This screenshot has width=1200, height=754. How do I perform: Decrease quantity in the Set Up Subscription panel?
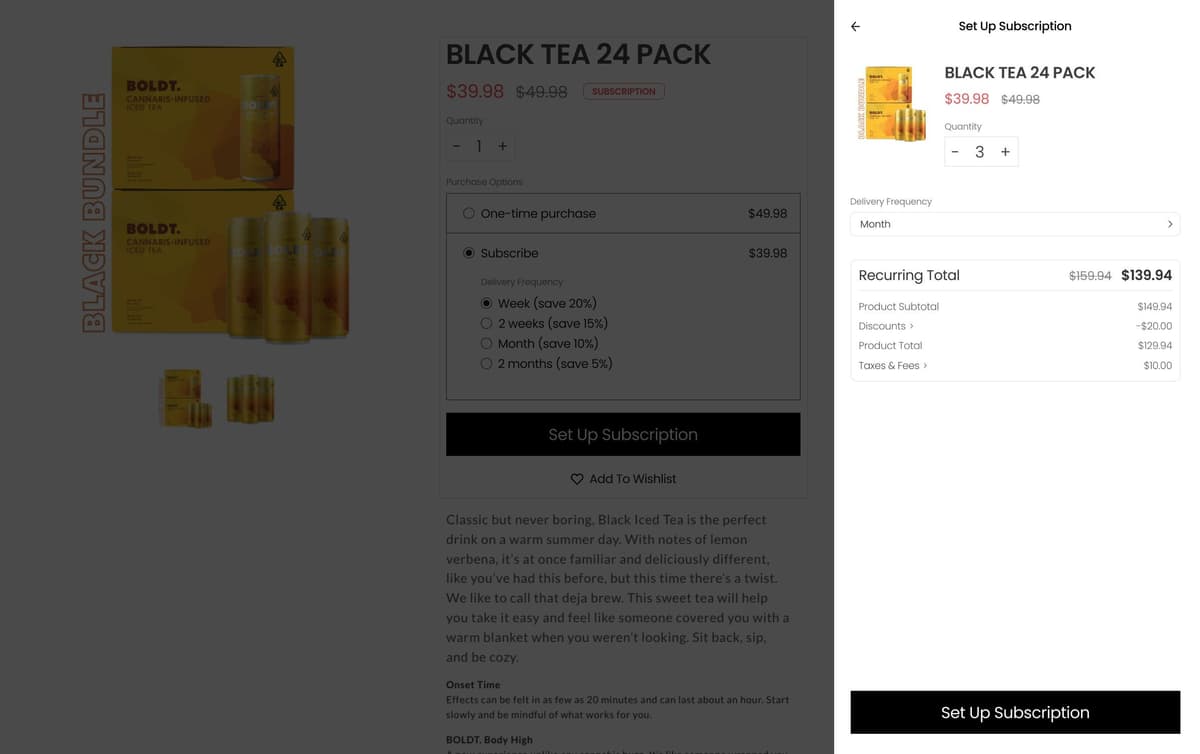click(956, 151)
